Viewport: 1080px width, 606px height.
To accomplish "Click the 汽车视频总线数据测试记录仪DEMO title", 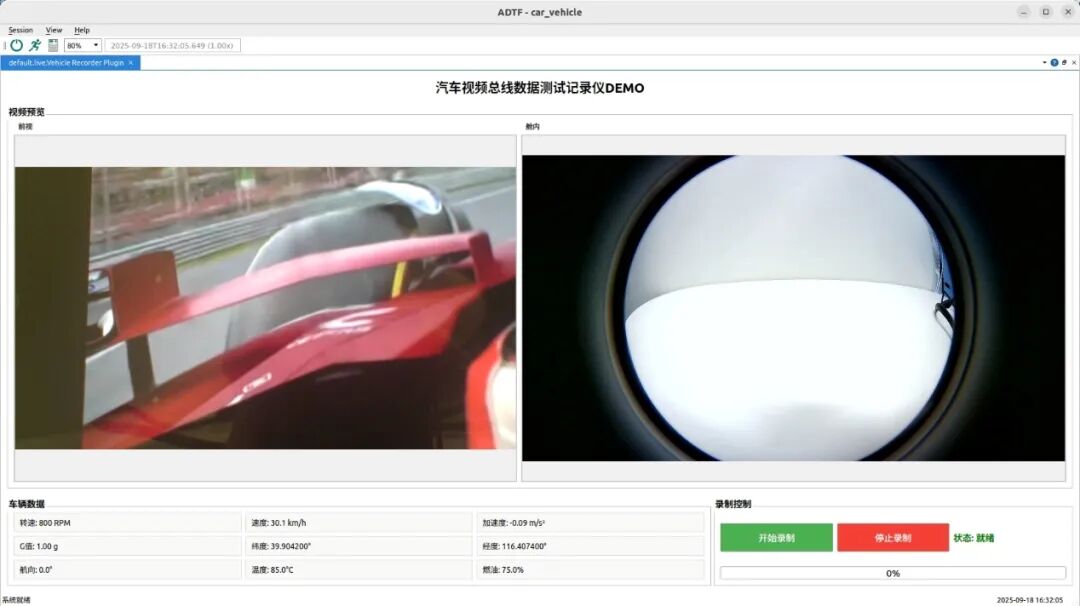I will click(x=540, y=88).
